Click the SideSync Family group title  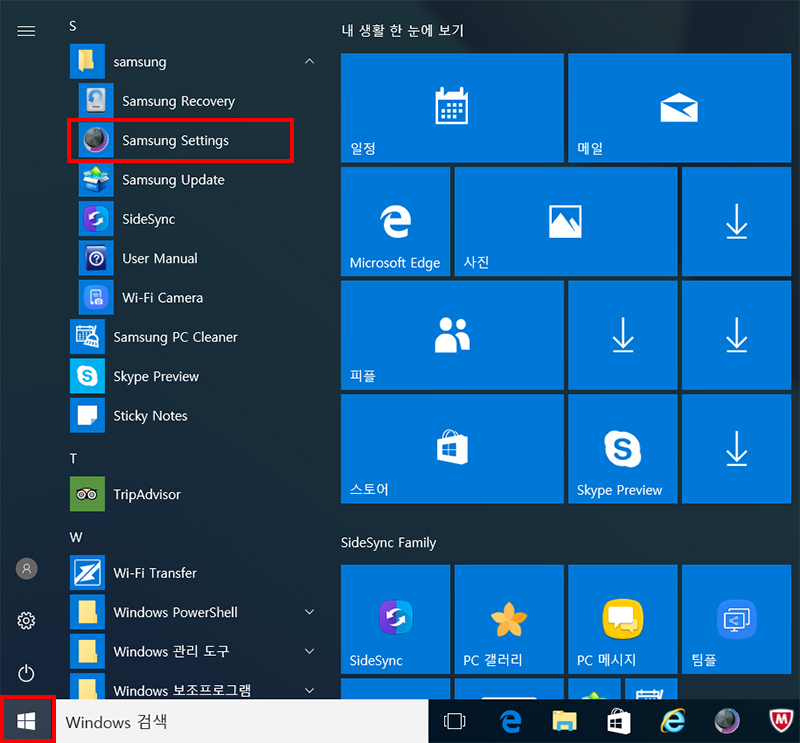388,542
